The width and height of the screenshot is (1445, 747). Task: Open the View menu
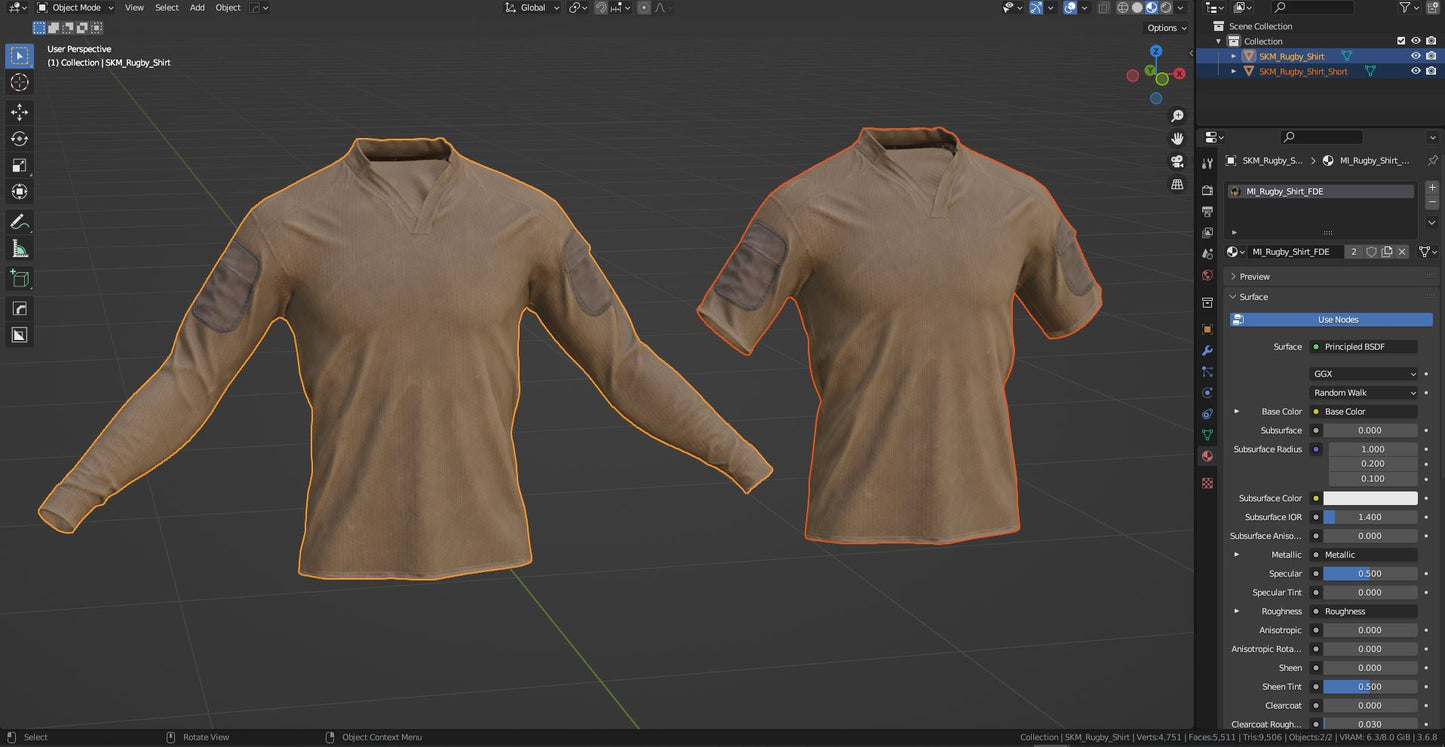point(134,7)
